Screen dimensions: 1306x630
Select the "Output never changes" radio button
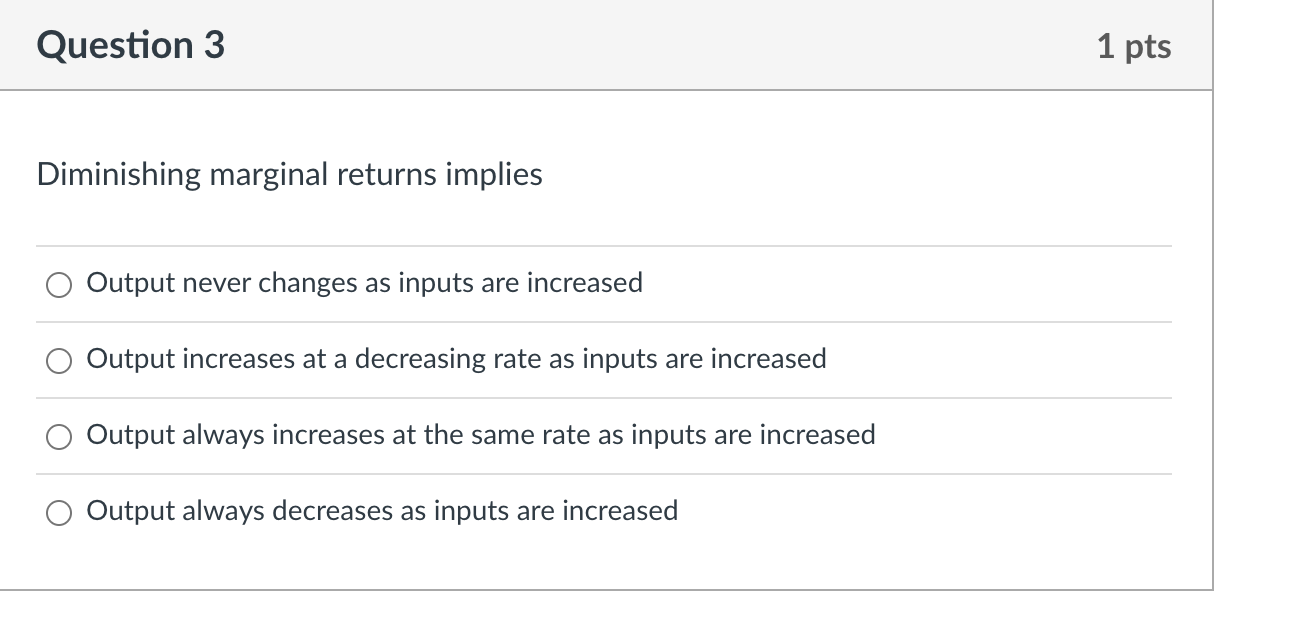point(59,285)
